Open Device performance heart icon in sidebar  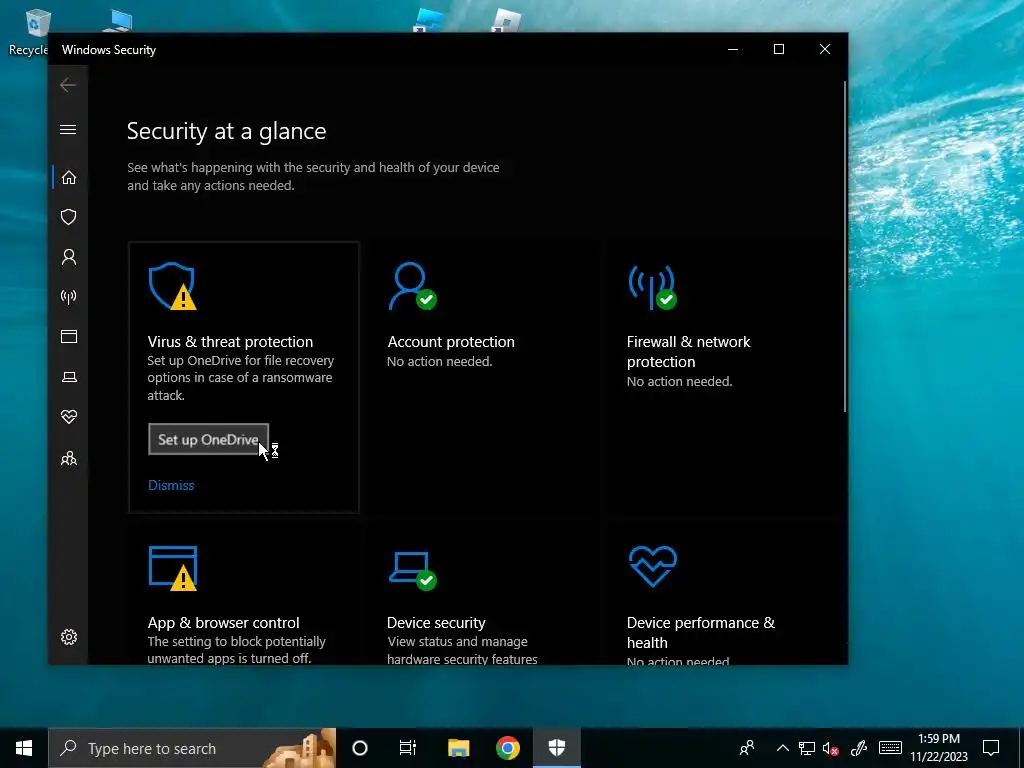pyautogui.click(x=69, y=417)
